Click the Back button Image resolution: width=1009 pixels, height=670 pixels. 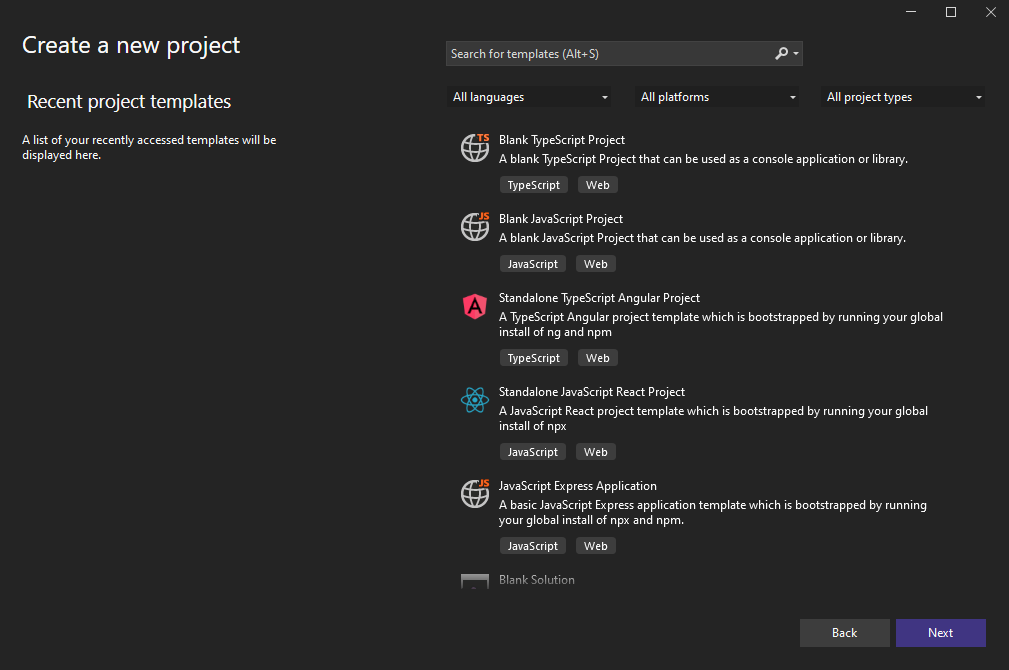844,633
